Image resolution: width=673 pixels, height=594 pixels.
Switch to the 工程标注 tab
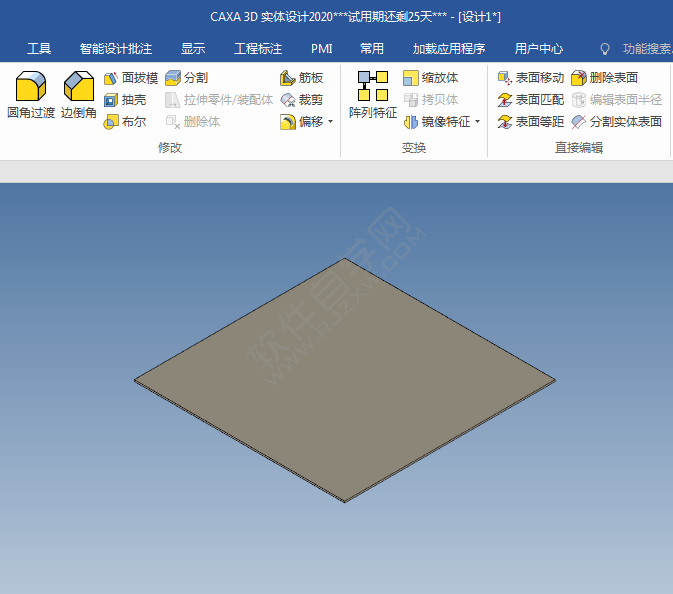(258, 48)
